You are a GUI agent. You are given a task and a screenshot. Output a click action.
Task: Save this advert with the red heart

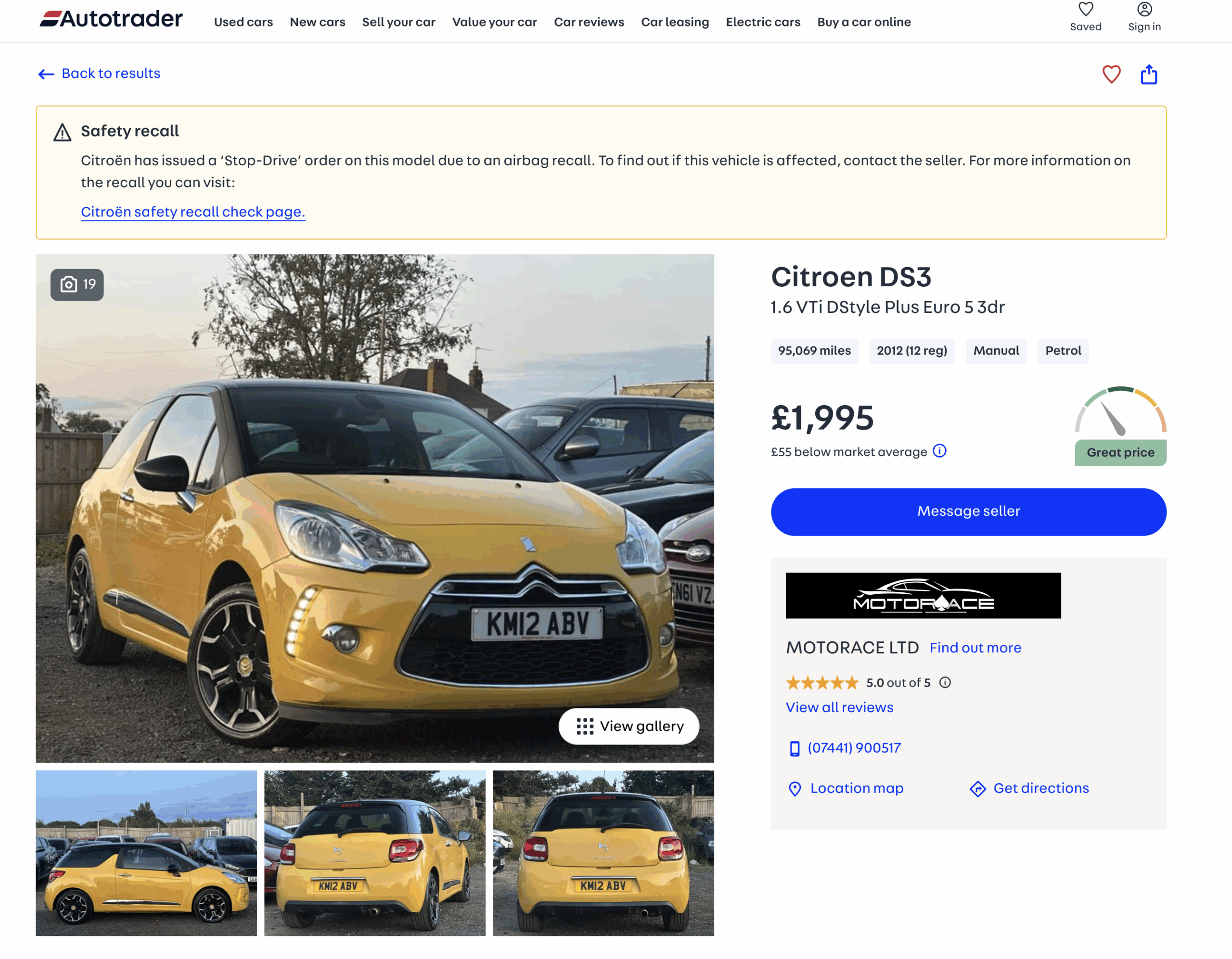1111,75
